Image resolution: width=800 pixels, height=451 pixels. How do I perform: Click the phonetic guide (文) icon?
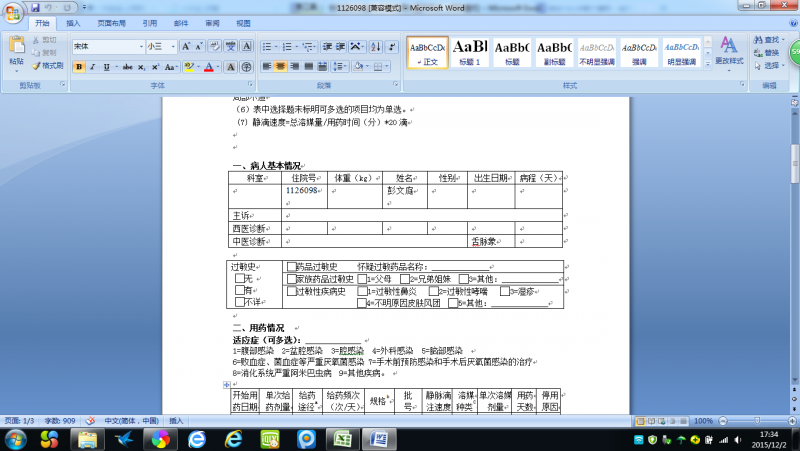click(231, 46)
